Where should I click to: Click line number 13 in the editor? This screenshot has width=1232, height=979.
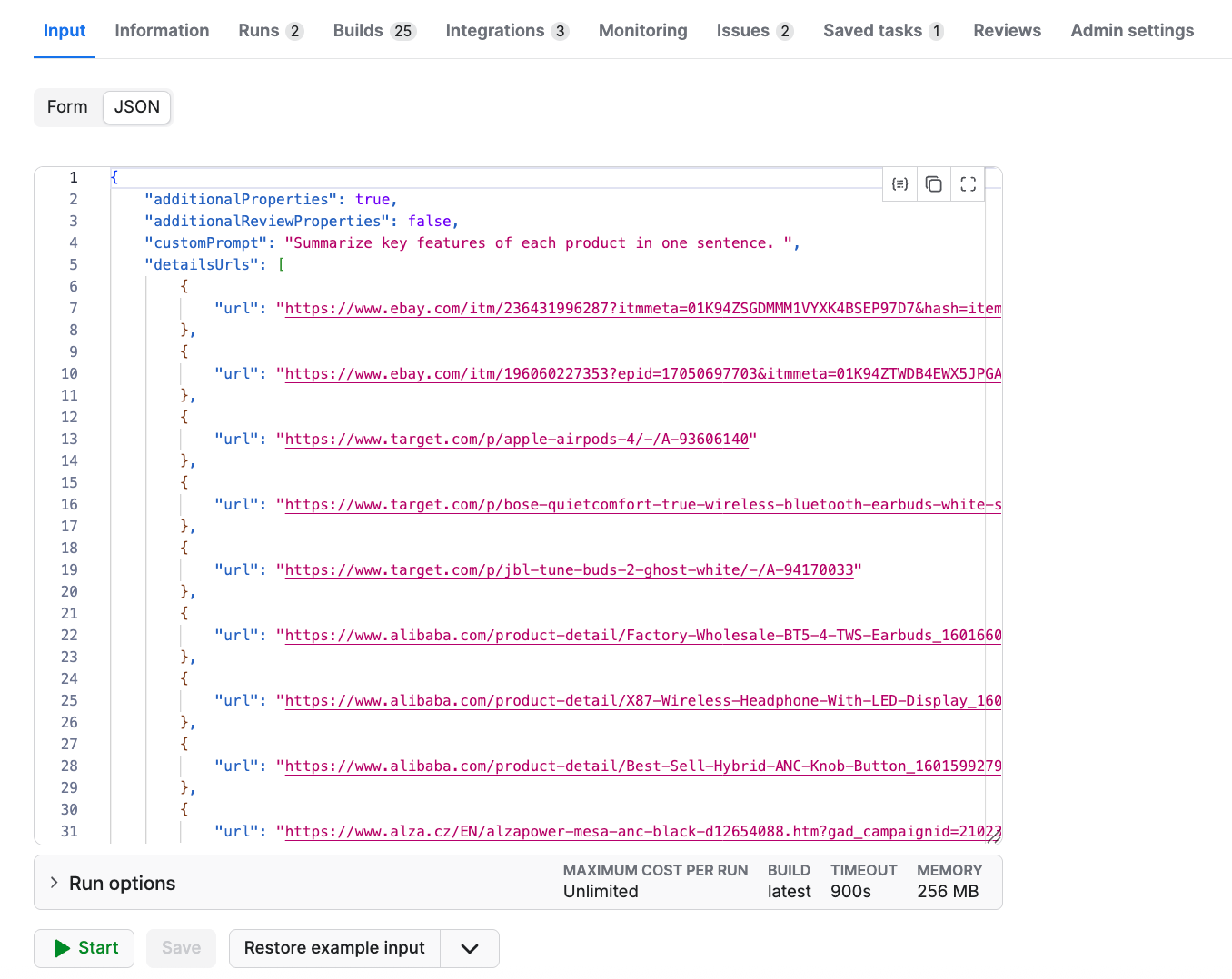(x=69, y=439)
